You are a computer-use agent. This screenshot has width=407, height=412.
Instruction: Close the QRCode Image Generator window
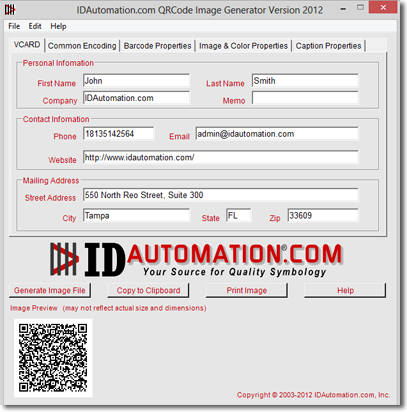(x=383, y=8)
